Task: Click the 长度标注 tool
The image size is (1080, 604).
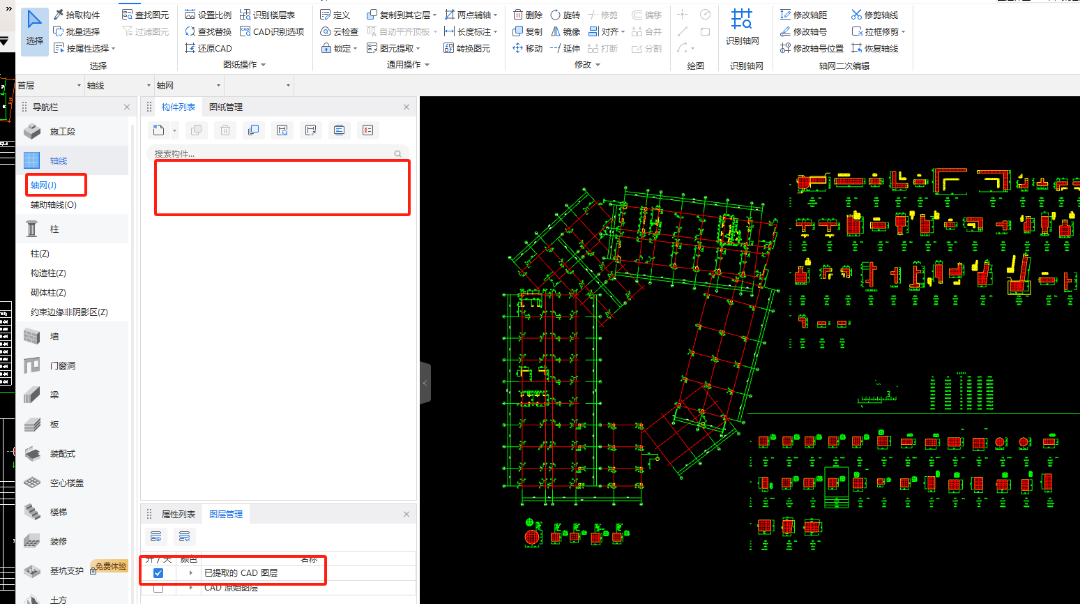Action: click(470, 32)
